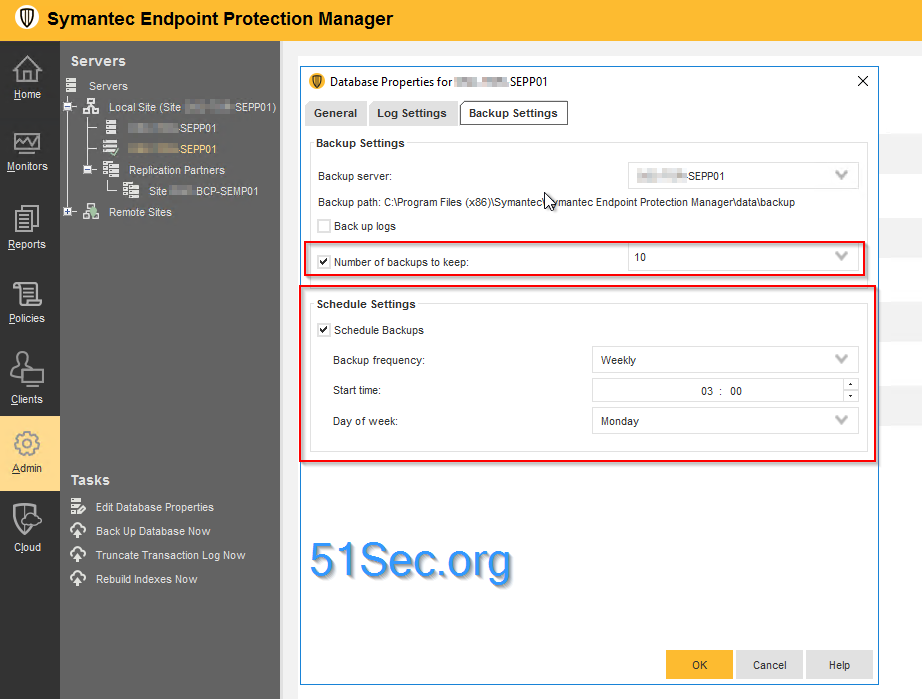Collapse the Local Site tree node

68,106
